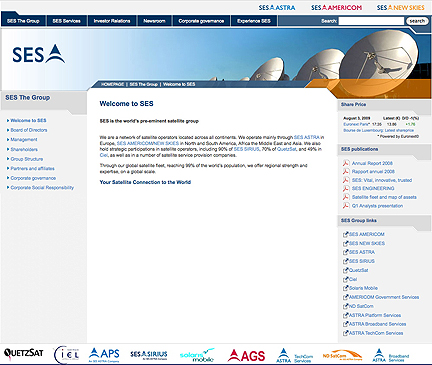The height and width of the screenshot is (365, 432).
Task: Click the external link icon beside Solaris Mobile
Action: point(346,288)
